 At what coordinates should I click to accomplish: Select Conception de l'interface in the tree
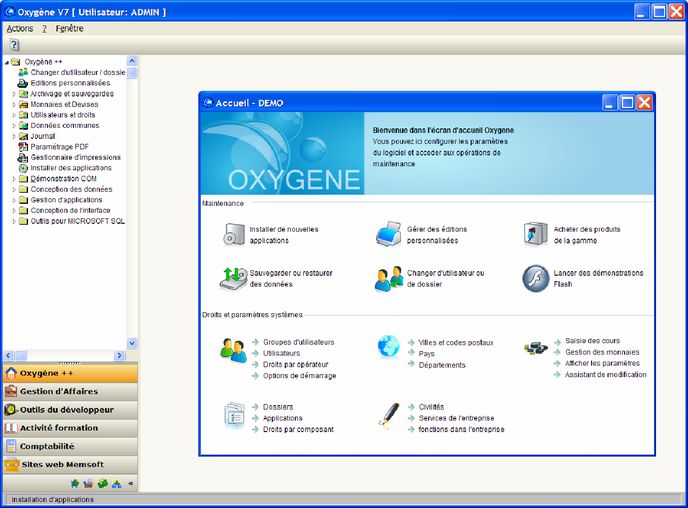[x=70, y=211]
